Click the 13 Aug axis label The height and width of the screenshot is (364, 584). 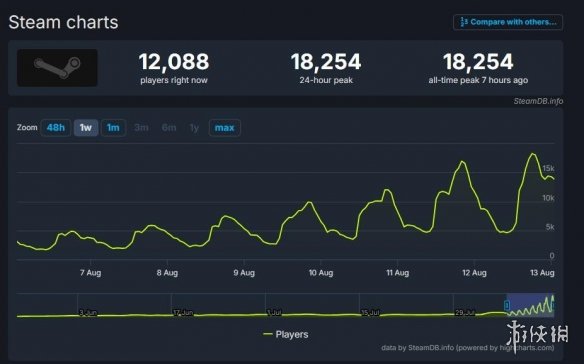coord(542,273)
